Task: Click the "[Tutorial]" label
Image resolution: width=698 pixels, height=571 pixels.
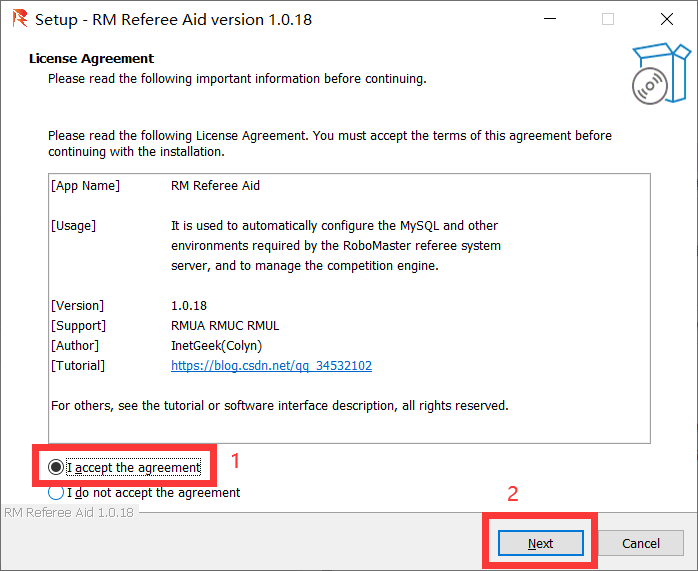Action: pyautogui.click(x=78, y=366)
